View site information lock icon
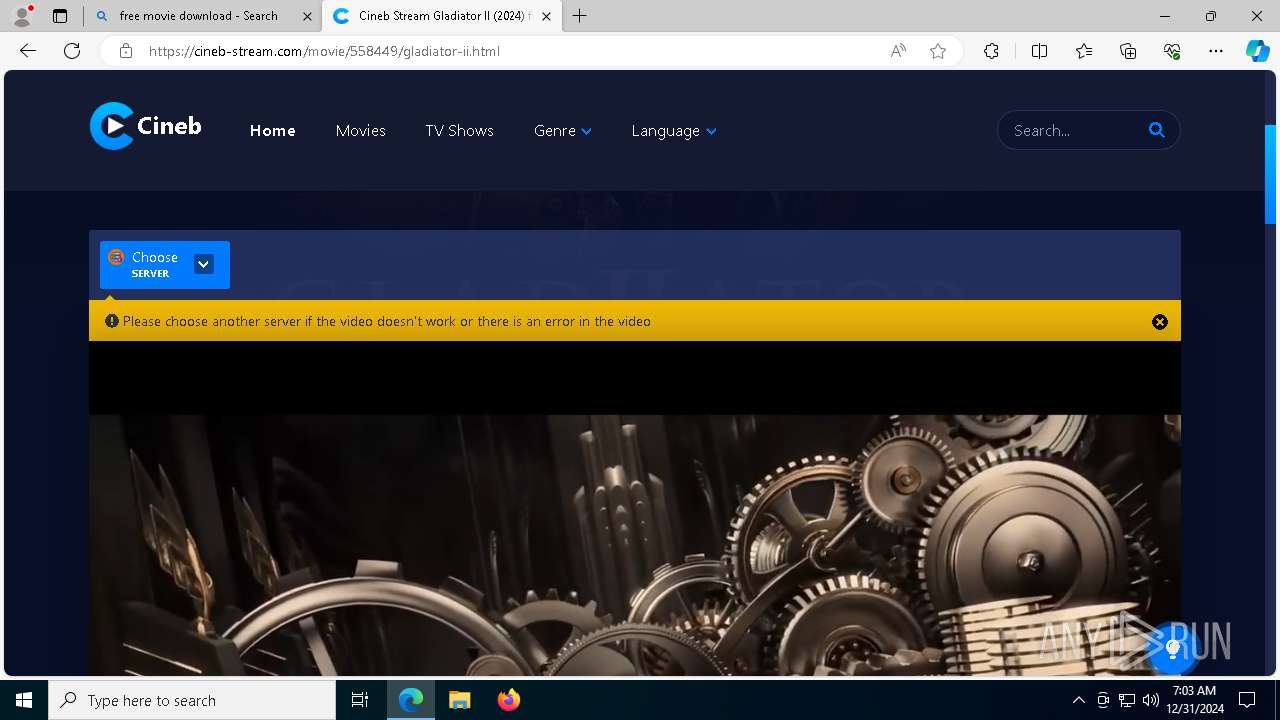The width and height of the screenshot is (1280, 720). (126, 51)
